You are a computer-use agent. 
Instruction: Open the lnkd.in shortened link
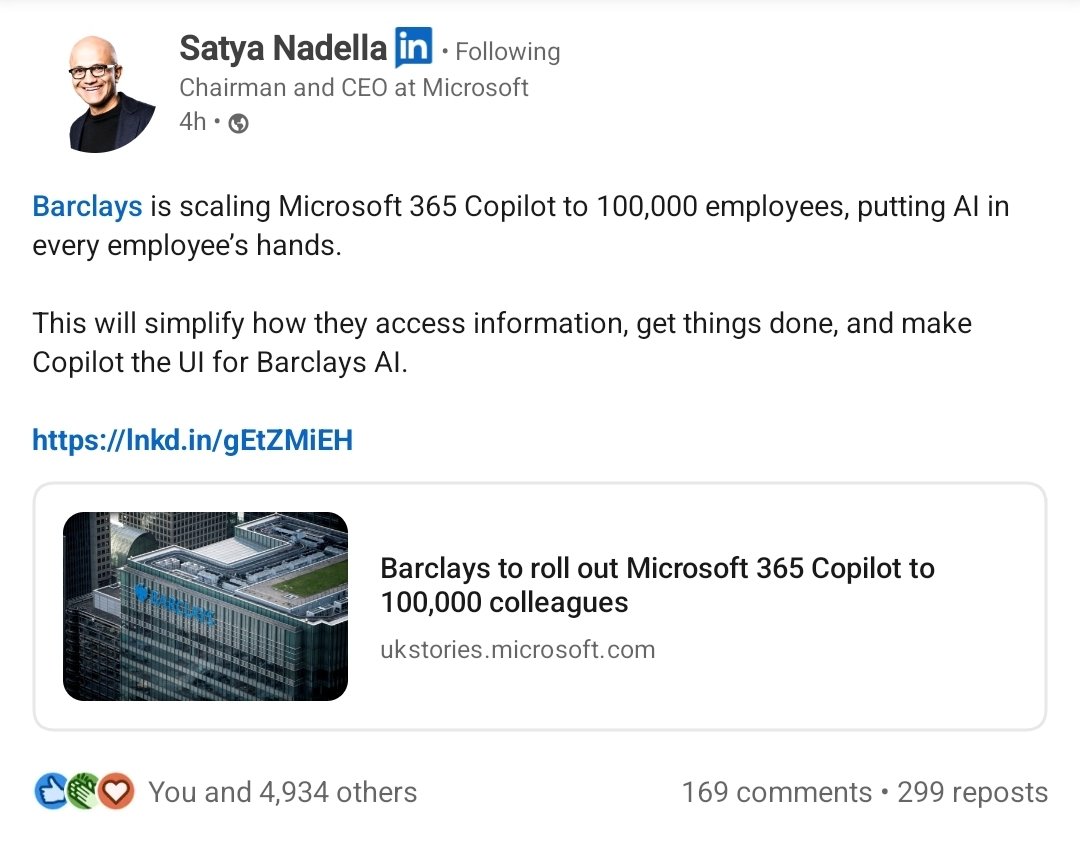click(x=192, y=439)
